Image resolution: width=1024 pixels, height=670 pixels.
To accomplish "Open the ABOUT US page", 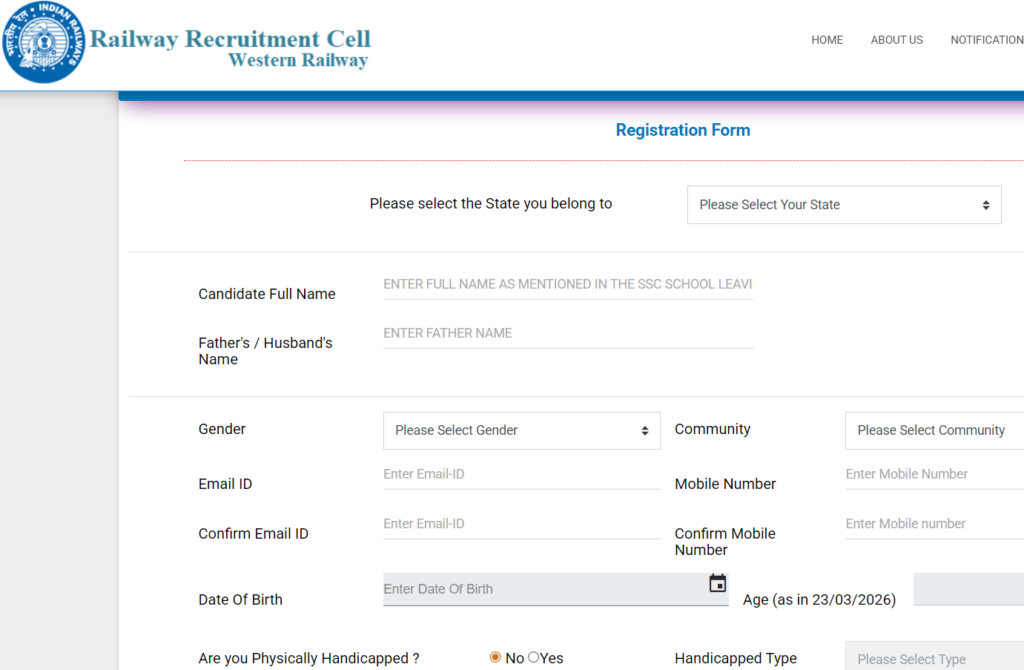I will [x=896, y=40].
